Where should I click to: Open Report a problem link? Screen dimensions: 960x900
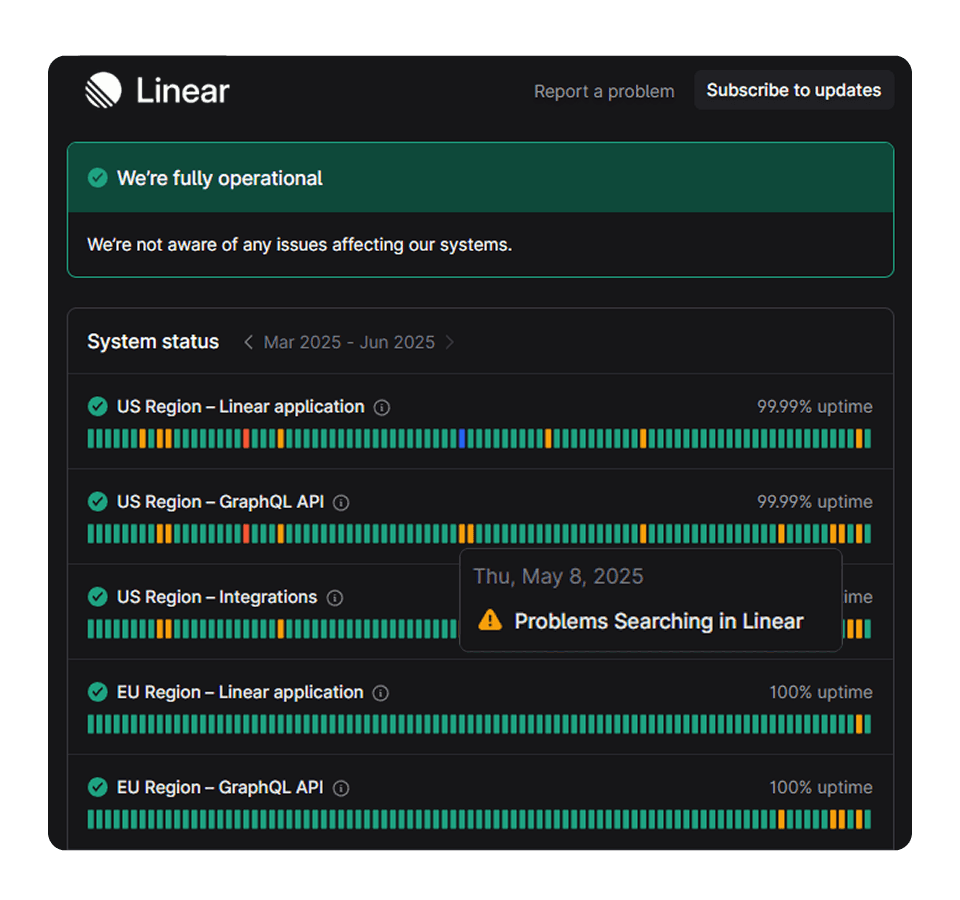pos(604,91)
